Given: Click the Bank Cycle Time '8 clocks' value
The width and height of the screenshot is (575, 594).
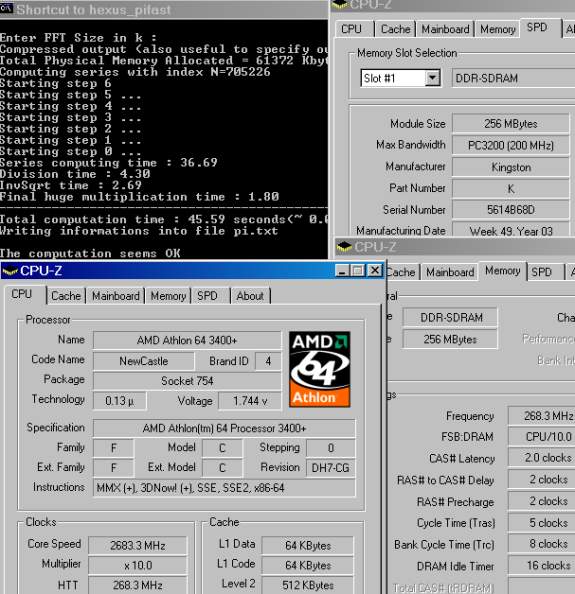Looking at the screenshot, I should [x=542, y=544].
